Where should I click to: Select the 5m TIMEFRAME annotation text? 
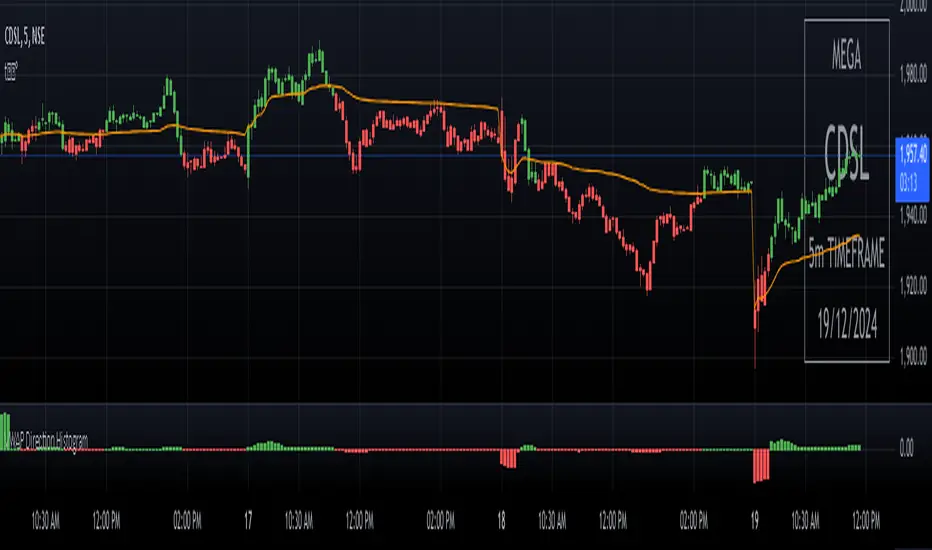pyautogui.click(x=846, y=253)
